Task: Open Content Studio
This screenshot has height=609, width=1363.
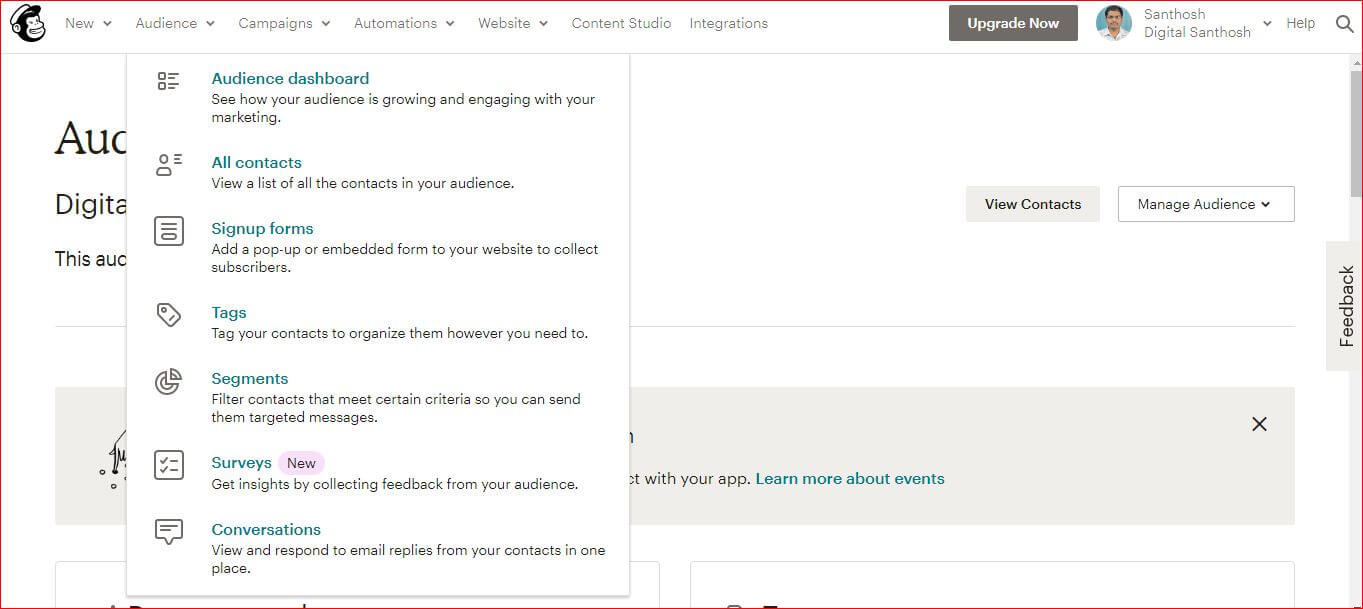Action: pyautogui.click(x=621, y=23)
